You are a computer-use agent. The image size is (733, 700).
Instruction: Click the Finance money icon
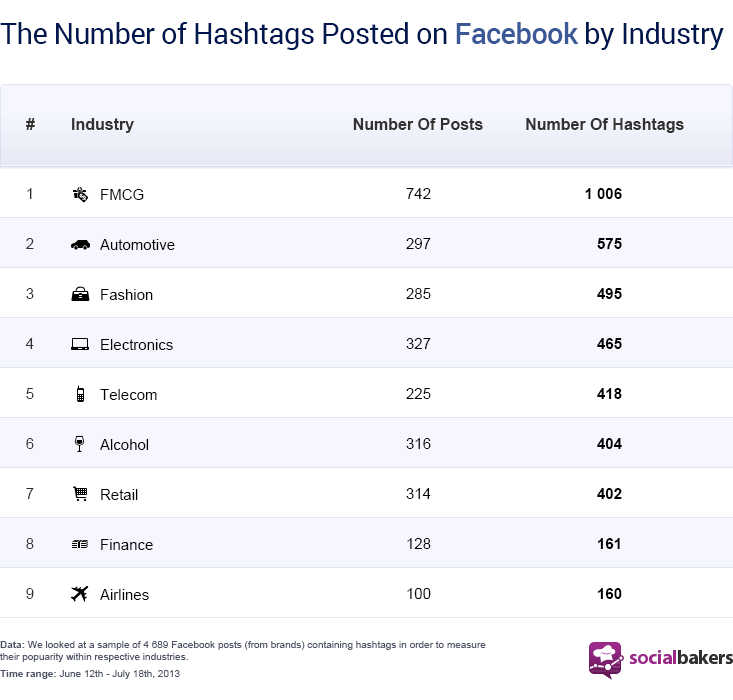point(80,544)
